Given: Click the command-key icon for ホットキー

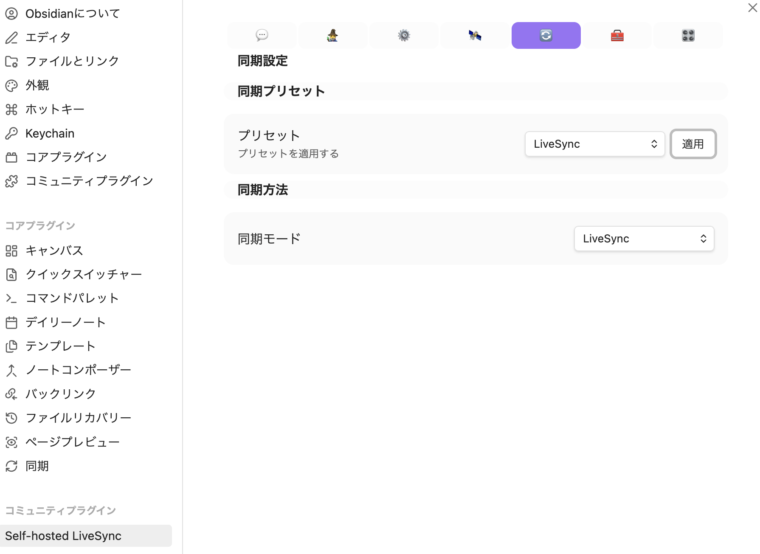Looking at the screenshot, I should coord(11,109).
